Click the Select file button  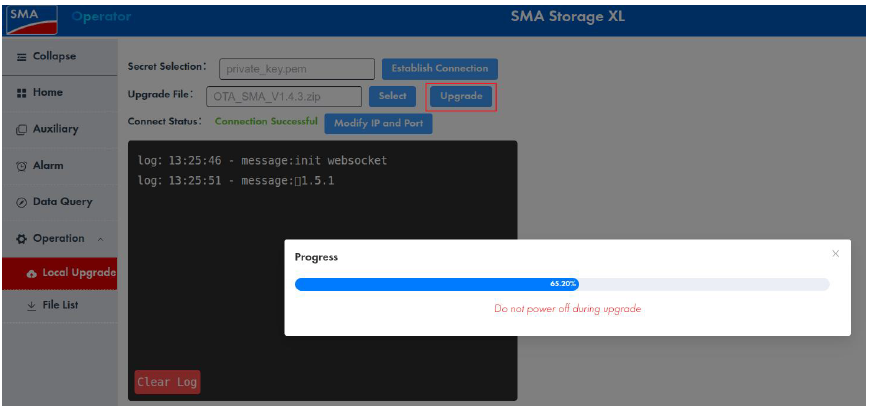tap(393, 96)
